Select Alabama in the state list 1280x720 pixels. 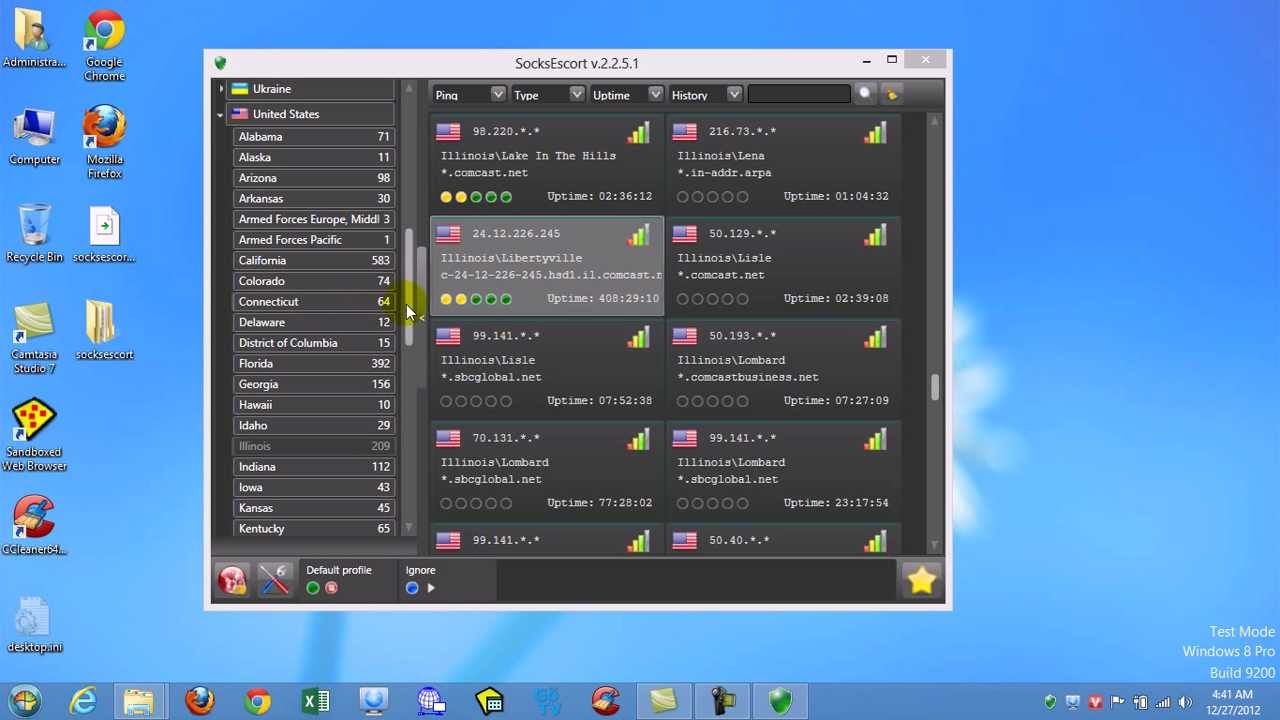314,136
